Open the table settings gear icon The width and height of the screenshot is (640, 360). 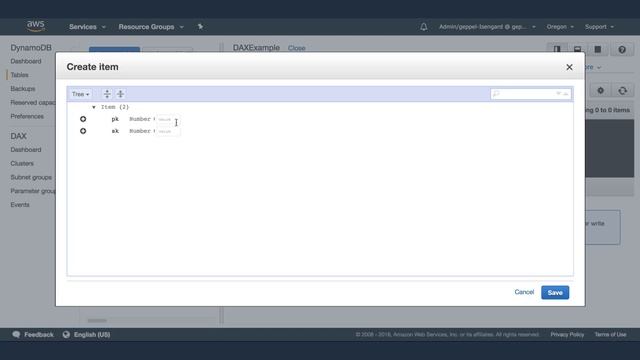(600, 91)
